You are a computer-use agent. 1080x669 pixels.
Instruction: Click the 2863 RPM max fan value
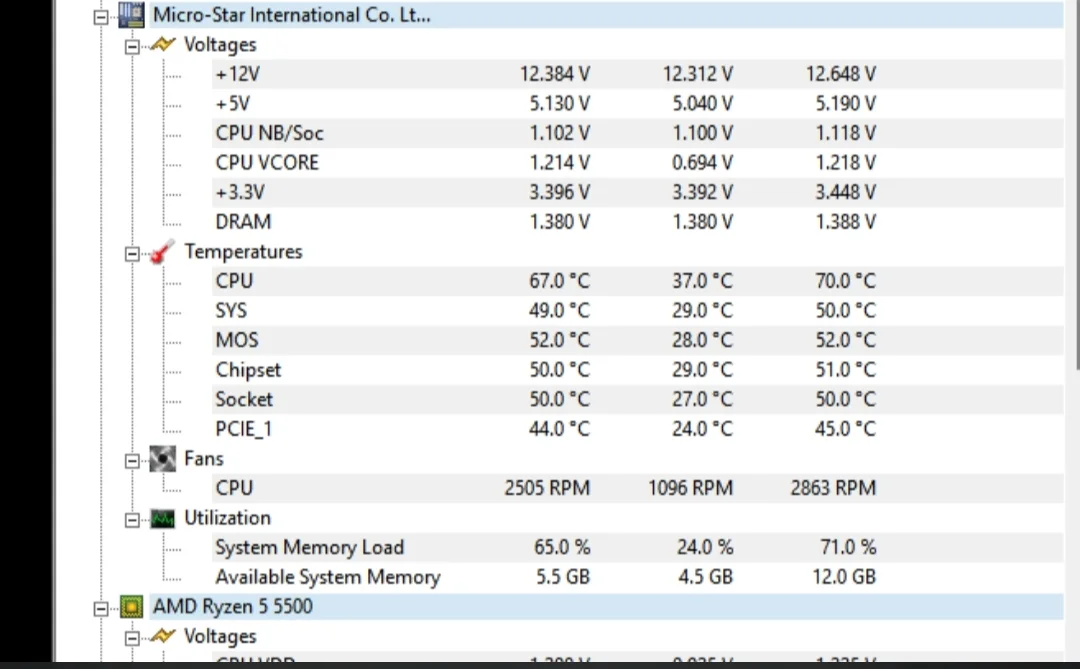click(833, 488)
